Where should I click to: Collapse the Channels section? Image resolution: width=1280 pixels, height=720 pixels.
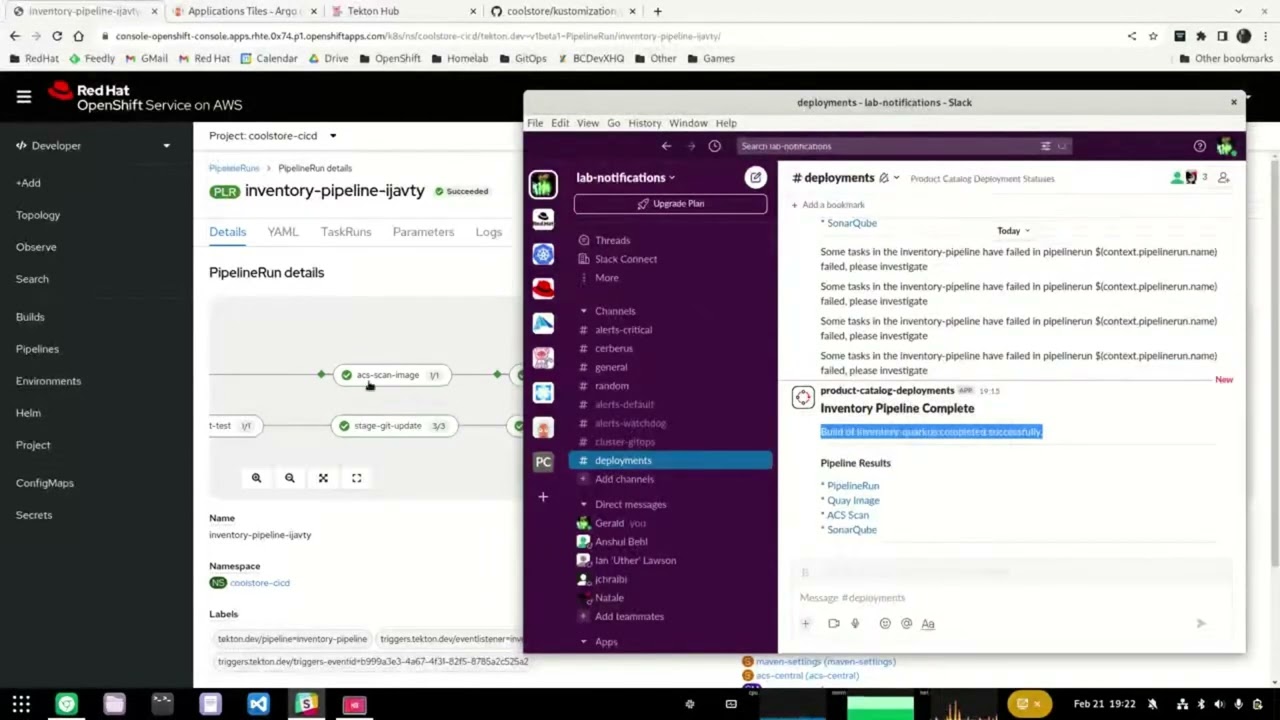(584, 311)
